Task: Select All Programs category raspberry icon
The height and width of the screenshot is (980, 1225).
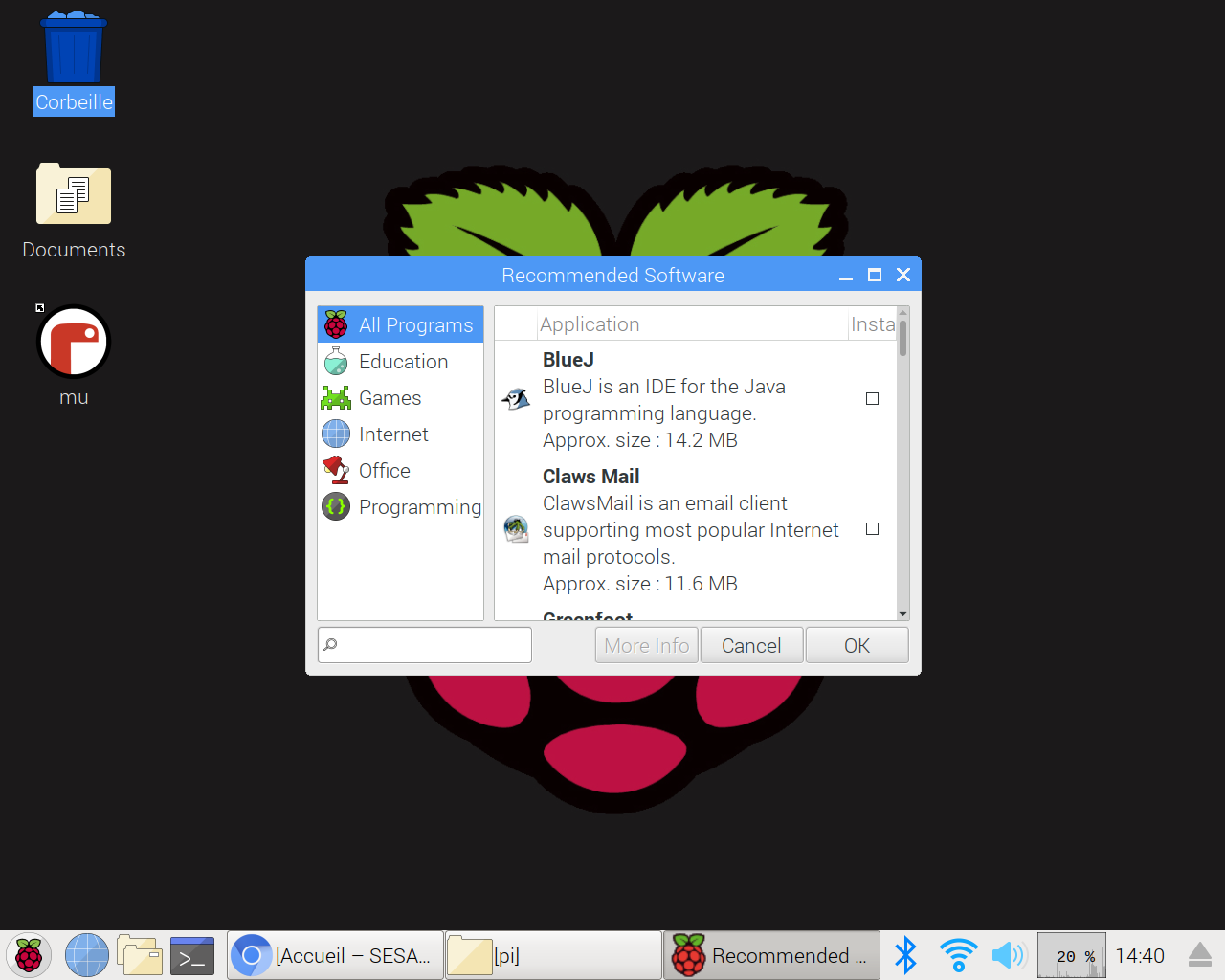Action: (336, 324)
